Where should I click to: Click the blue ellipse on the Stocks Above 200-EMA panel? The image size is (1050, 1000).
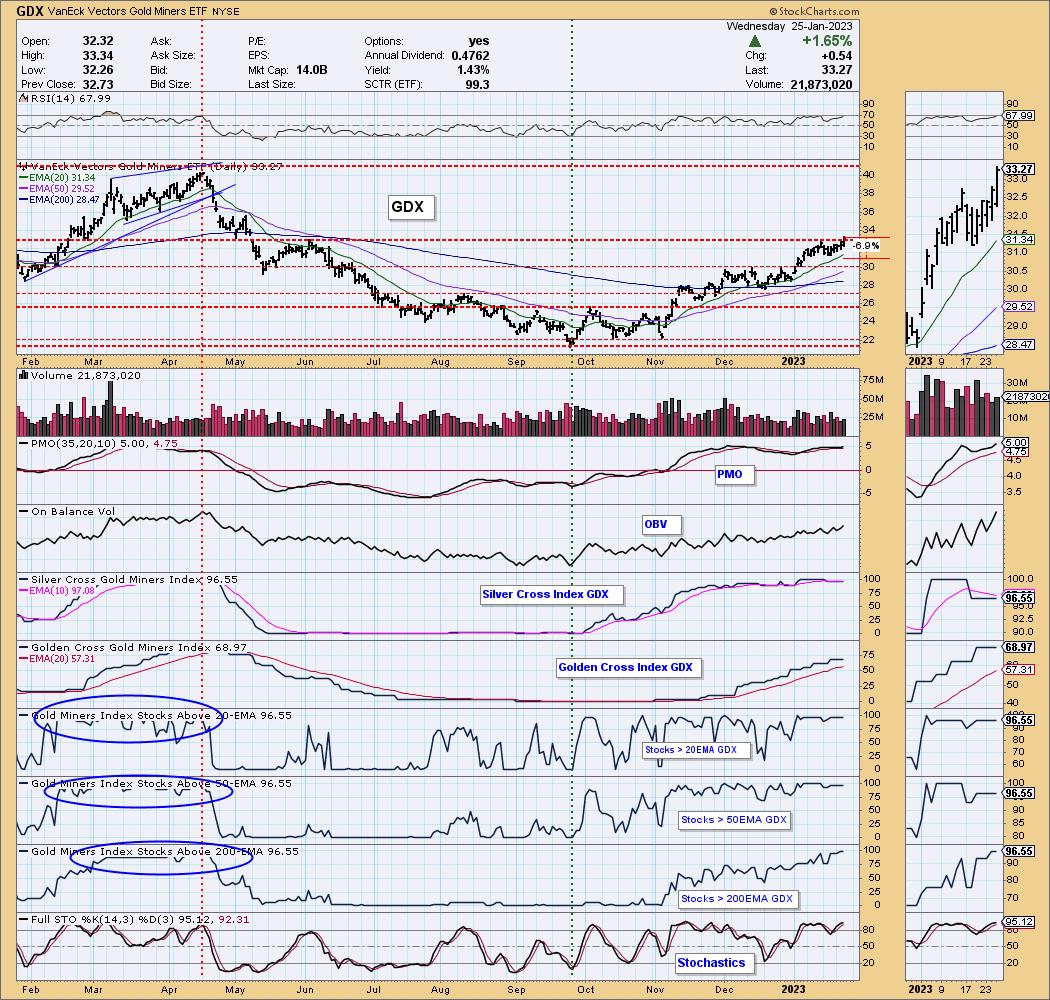(x=162, y=857)
